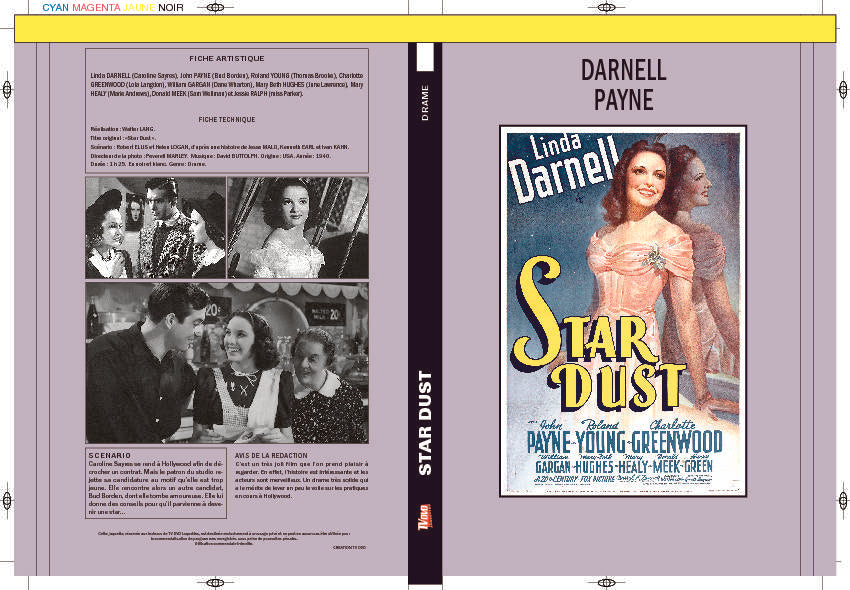Screen dimensions: 850x590
Task: Click the Directeur de la photo line
Action: (210, 156)
